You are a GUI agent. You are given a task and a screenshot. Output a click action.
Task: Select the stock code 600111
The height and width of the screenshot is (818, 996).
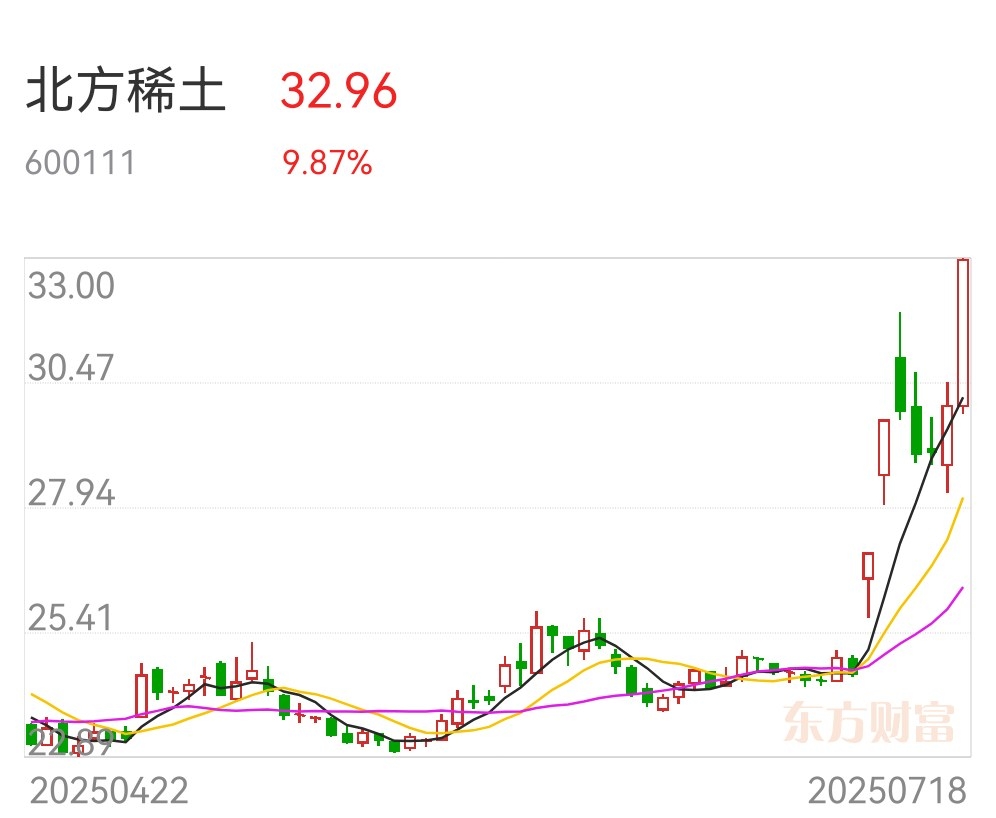[x=80, y=163]
